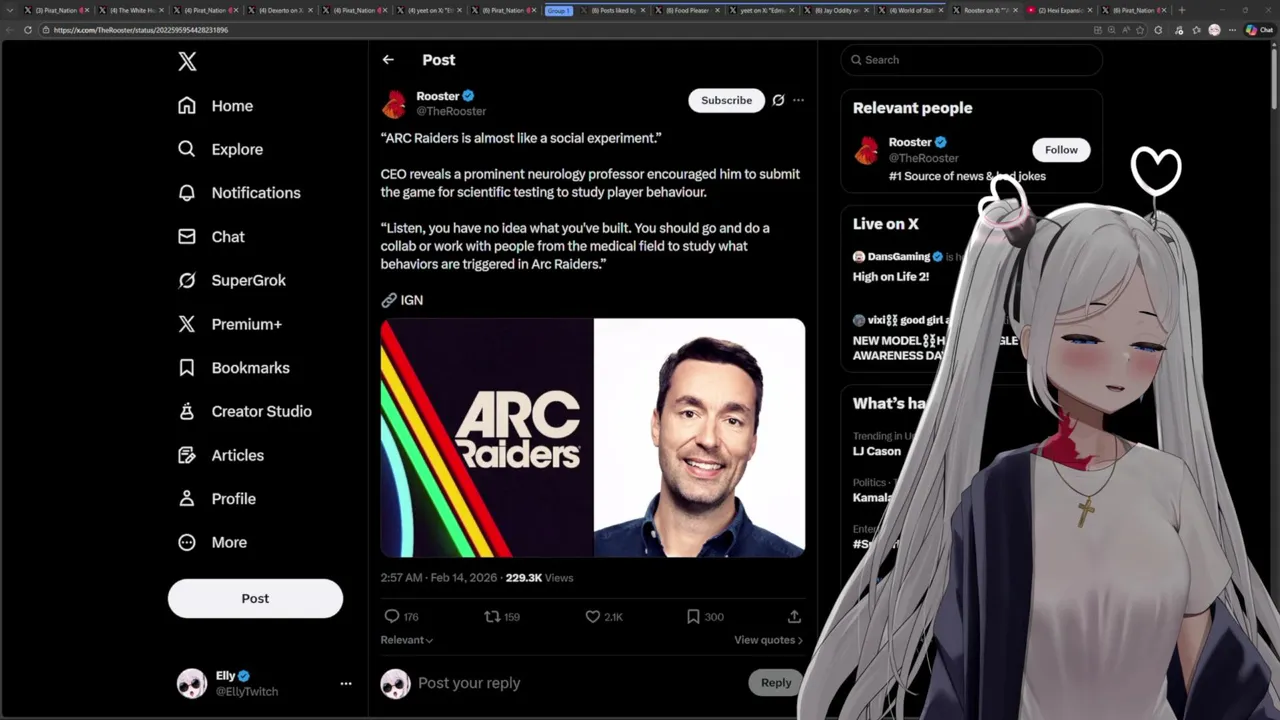Click the page vertical scrollbar

point(1274,80)
